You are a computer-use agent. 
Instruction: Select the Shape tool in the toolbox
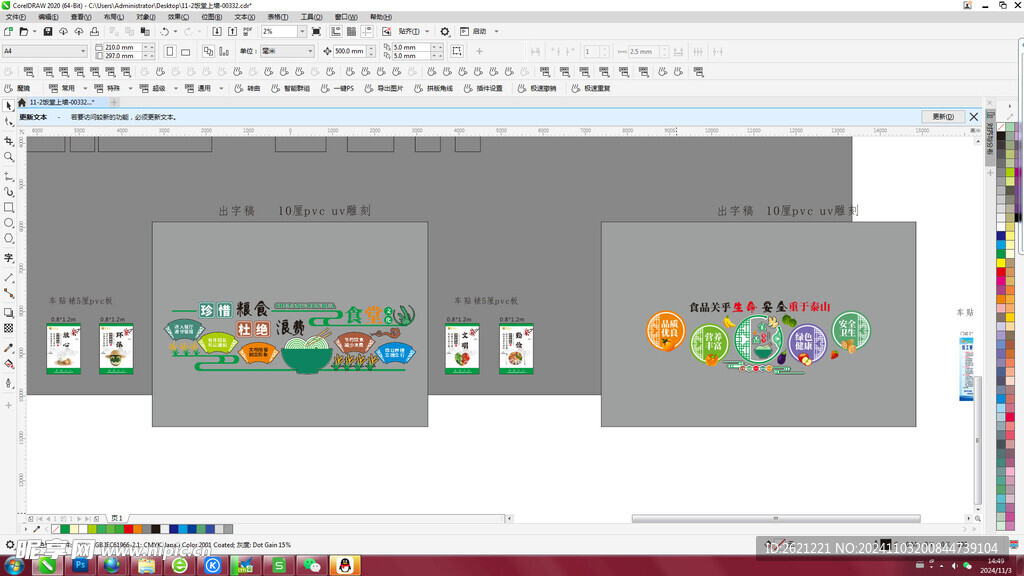8,122
